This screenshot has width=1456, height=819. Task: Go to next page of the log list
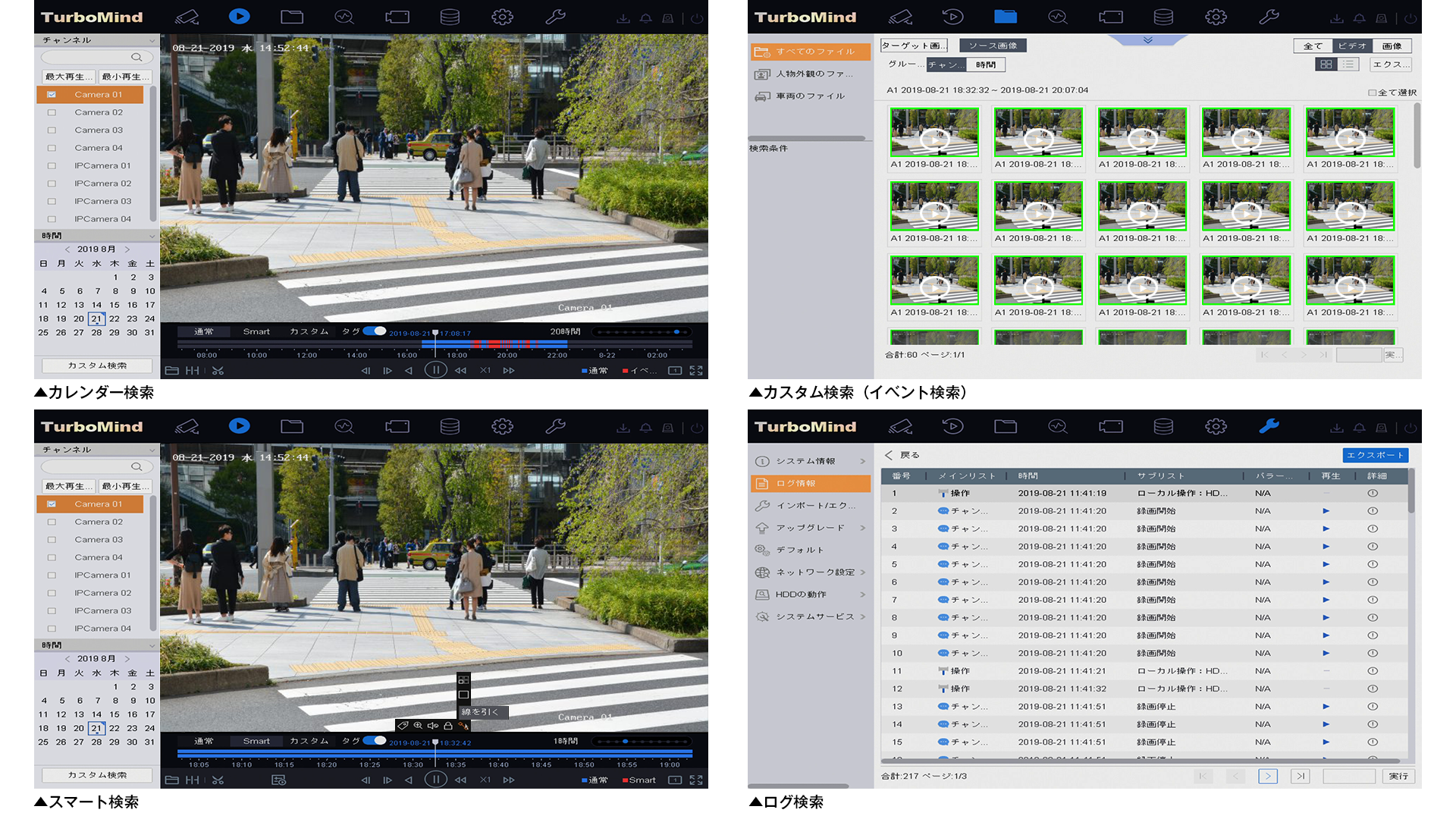click(1267, 776)
